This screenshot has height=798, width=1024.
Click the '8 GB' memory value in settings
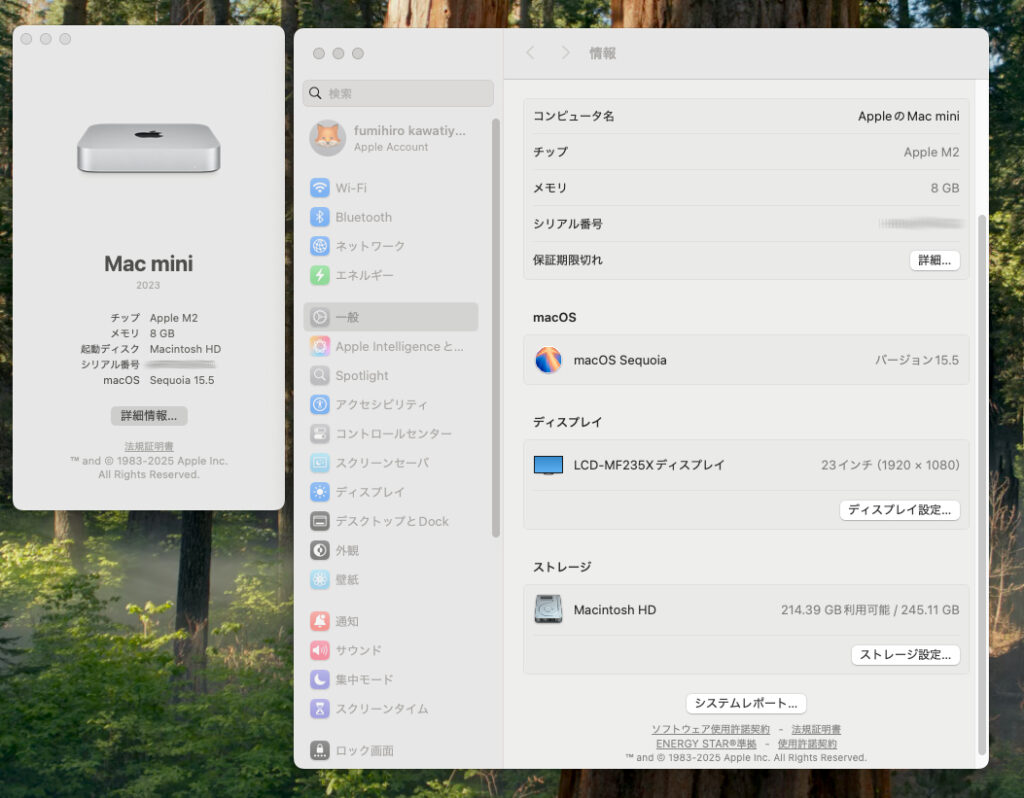pos(945,188)
